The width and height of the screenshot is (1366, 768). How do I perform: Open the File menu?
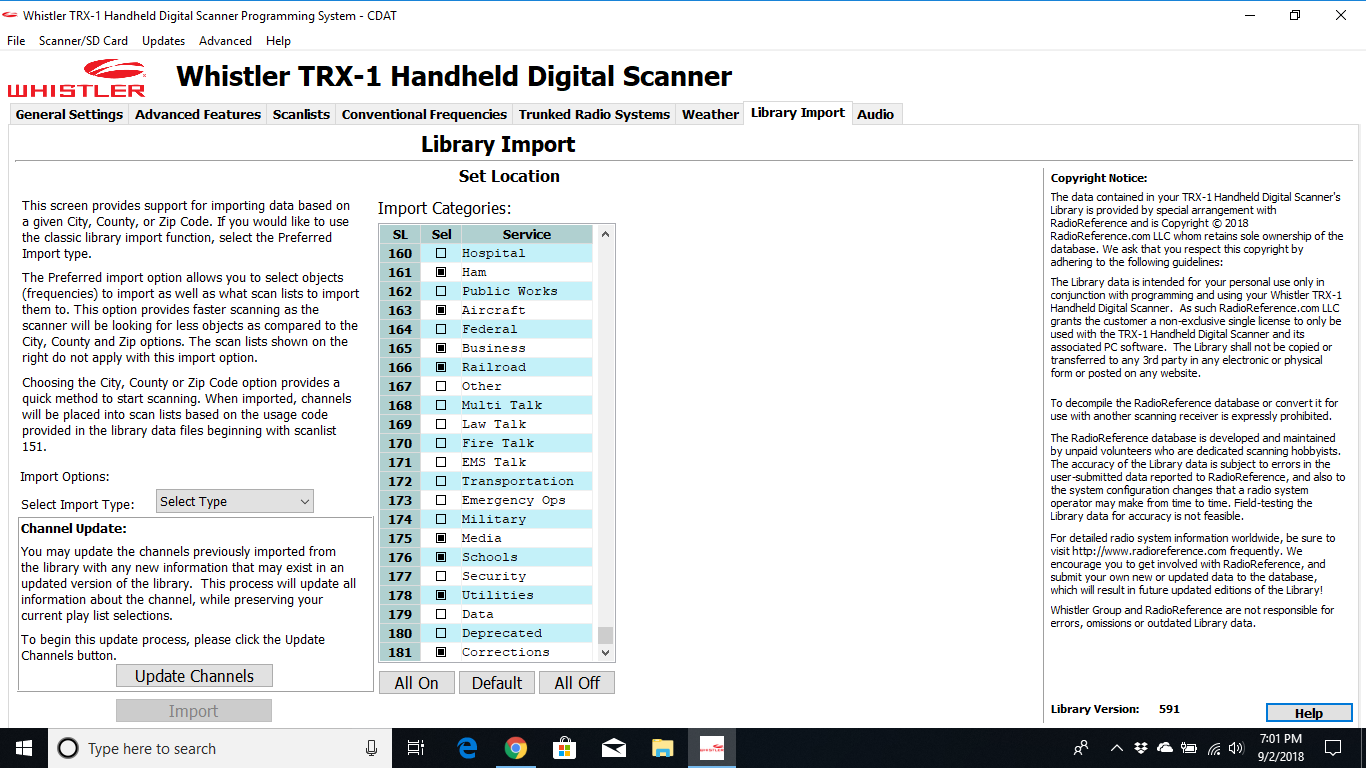pyautogui.click(x=16, y=41)
